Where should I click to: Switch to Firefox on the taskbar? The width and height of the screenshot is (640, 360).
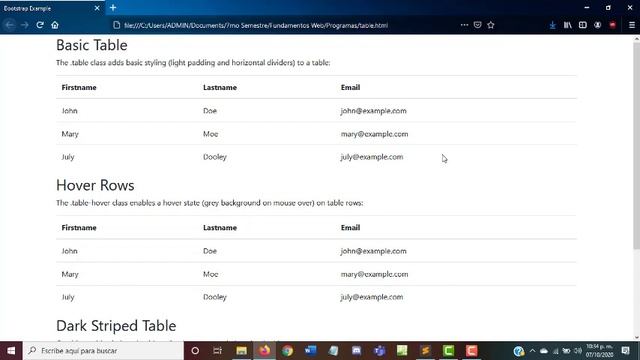264,351
